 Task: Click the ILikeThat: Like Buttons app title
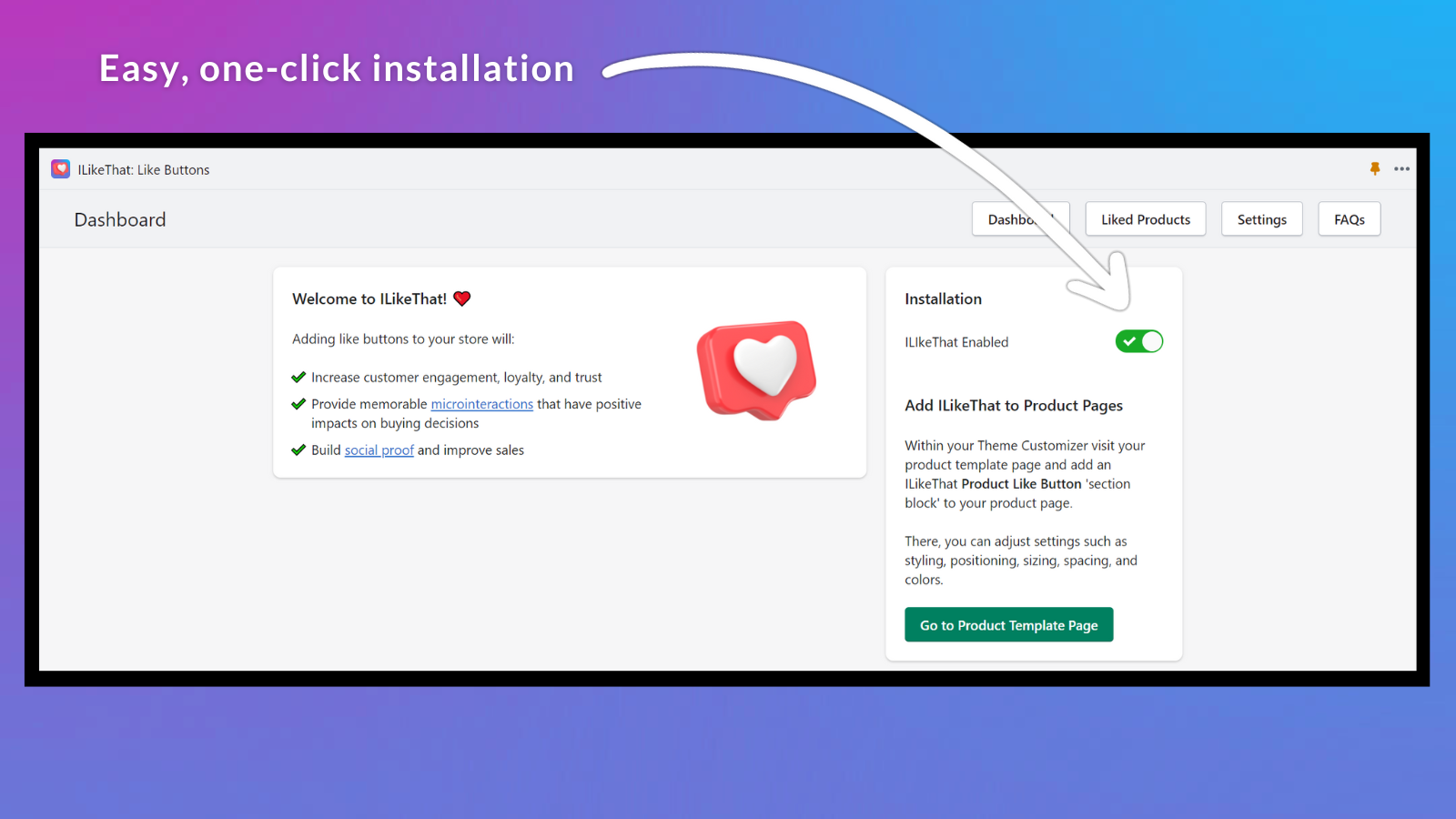(x=144, y=170)
